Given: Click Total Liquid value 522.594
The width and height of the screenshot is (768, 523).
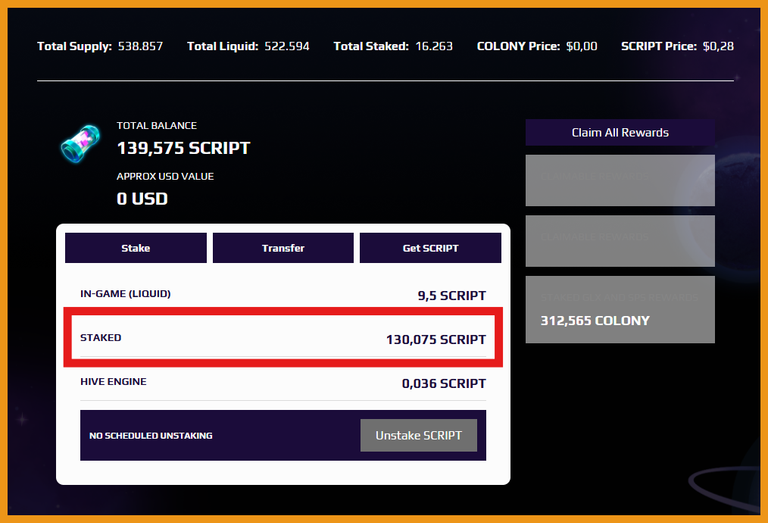Looking at the screenshot, I should (x=287, y=46).
